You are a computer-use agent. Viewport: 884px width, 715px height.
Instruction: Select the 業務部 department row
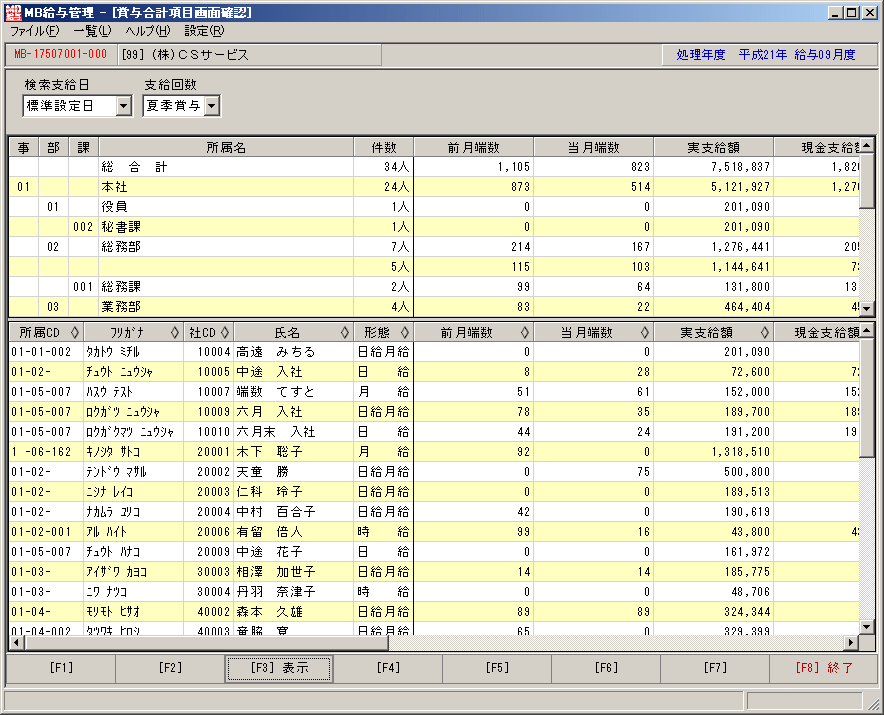tap(434, 307)
